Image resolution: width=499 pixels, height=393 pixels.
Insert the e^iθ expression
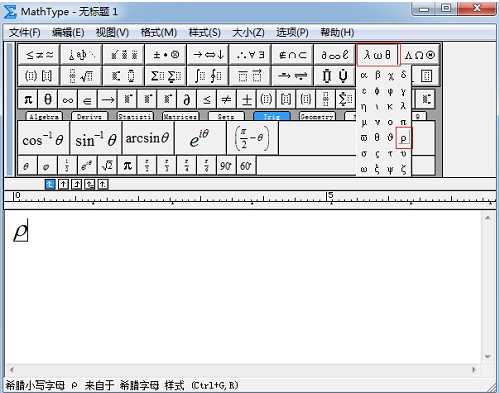pos(200,138)
